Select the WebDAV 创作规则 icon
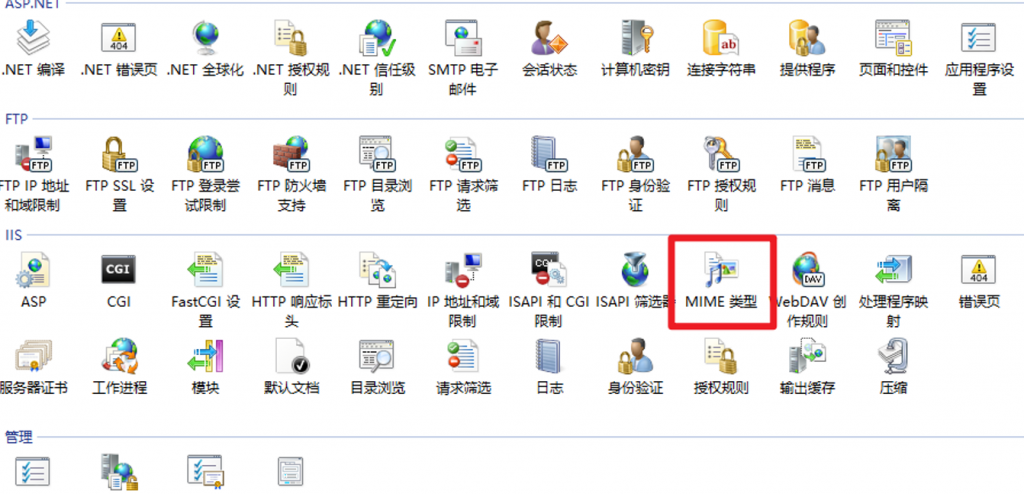 tap(807, 271)
